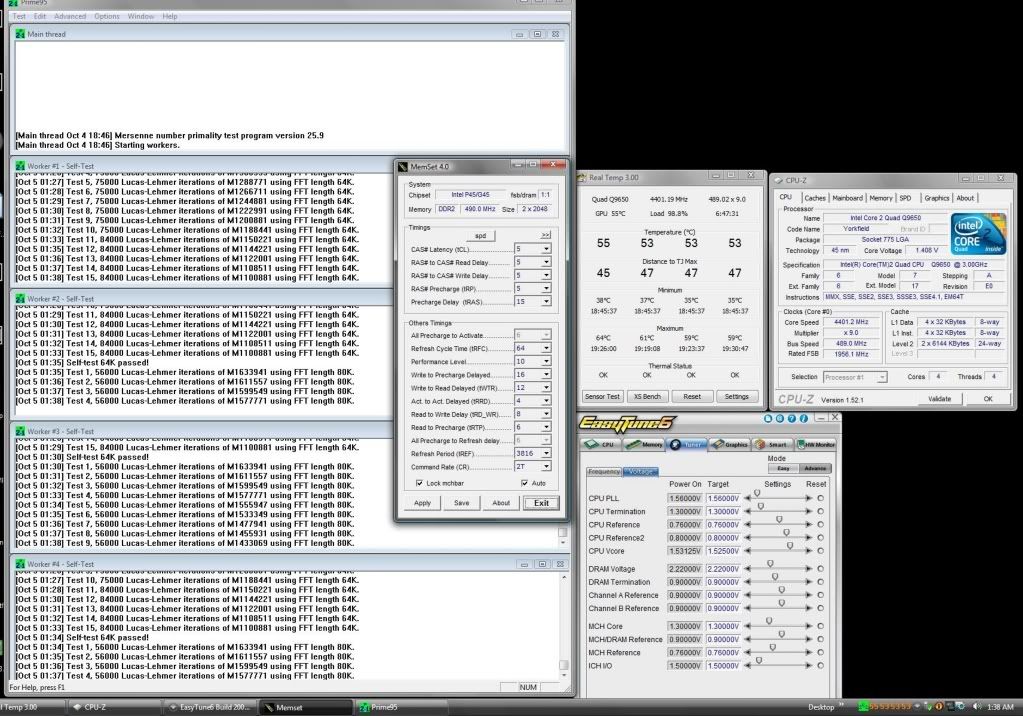Open the Precharge Delay (tRAS) dropdown
This screenshot has height=716, width=1023.
click(546, 301)
